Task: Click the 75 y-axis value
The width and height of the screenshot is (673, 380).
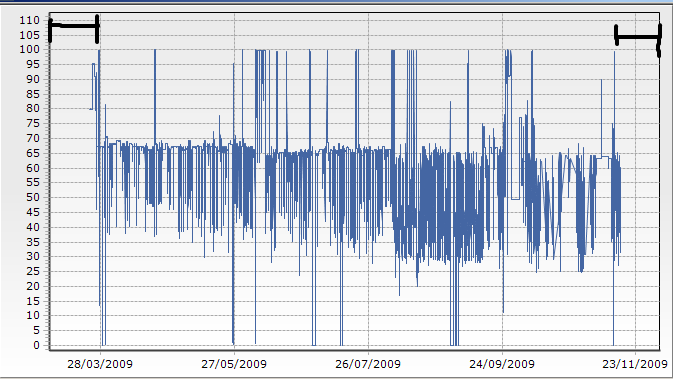Action: pyautogui.click(x=33, y=124)
